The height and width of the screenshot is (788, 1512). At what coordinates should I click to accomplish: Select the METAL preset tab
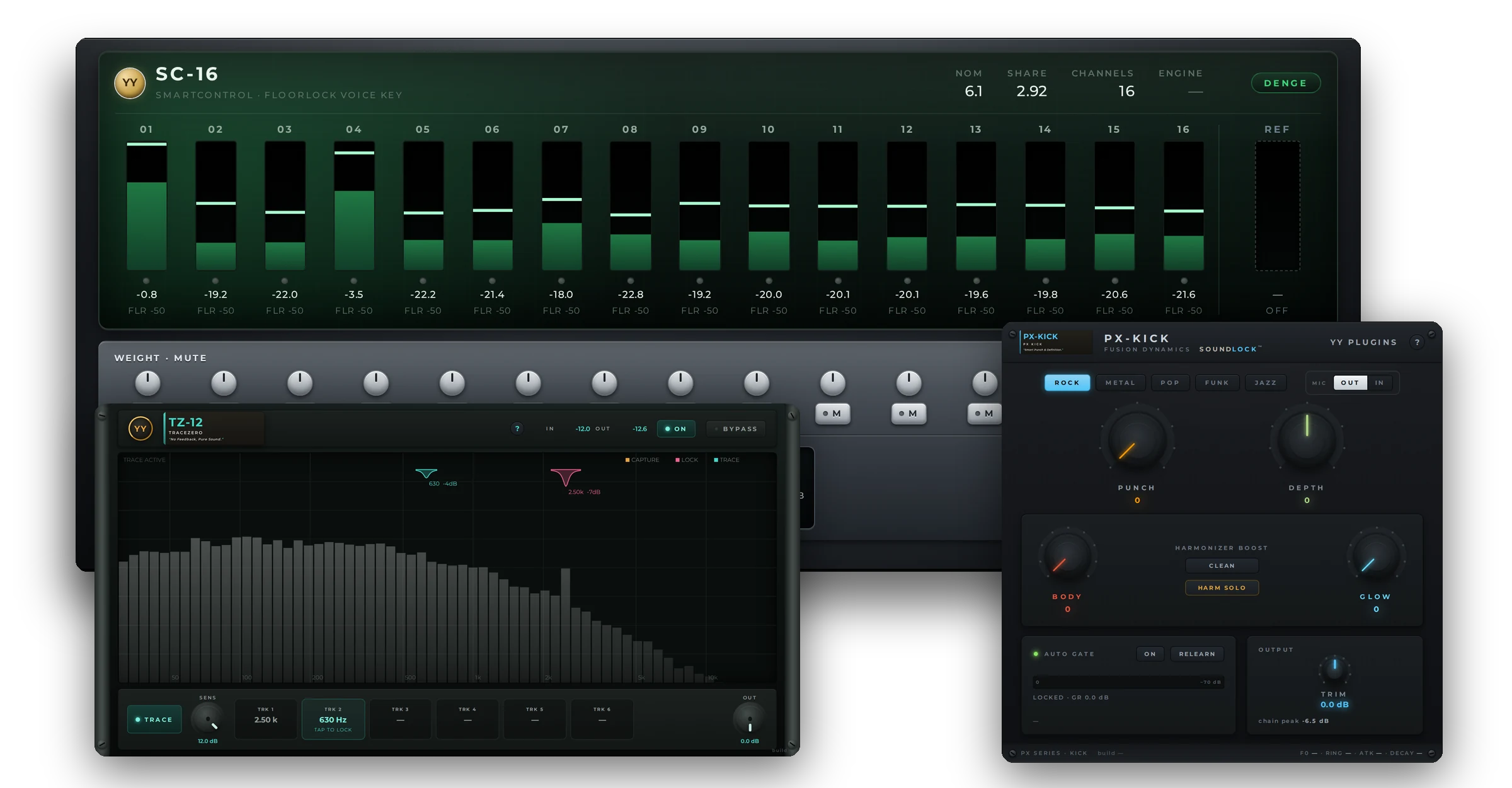tap(1120, 383)
